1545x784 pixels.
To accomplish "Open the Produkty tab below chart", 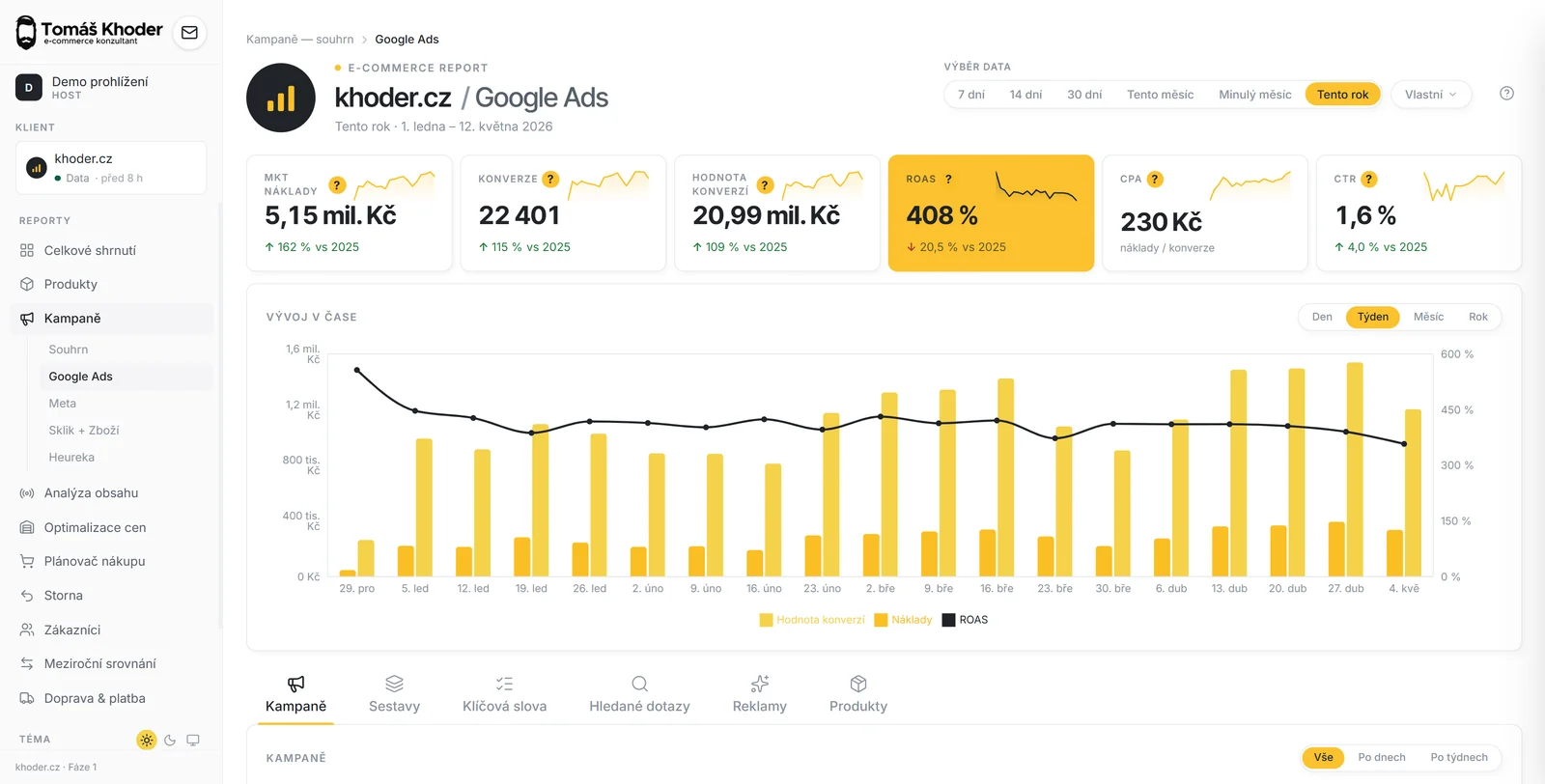I will click(x=858, y=695).
